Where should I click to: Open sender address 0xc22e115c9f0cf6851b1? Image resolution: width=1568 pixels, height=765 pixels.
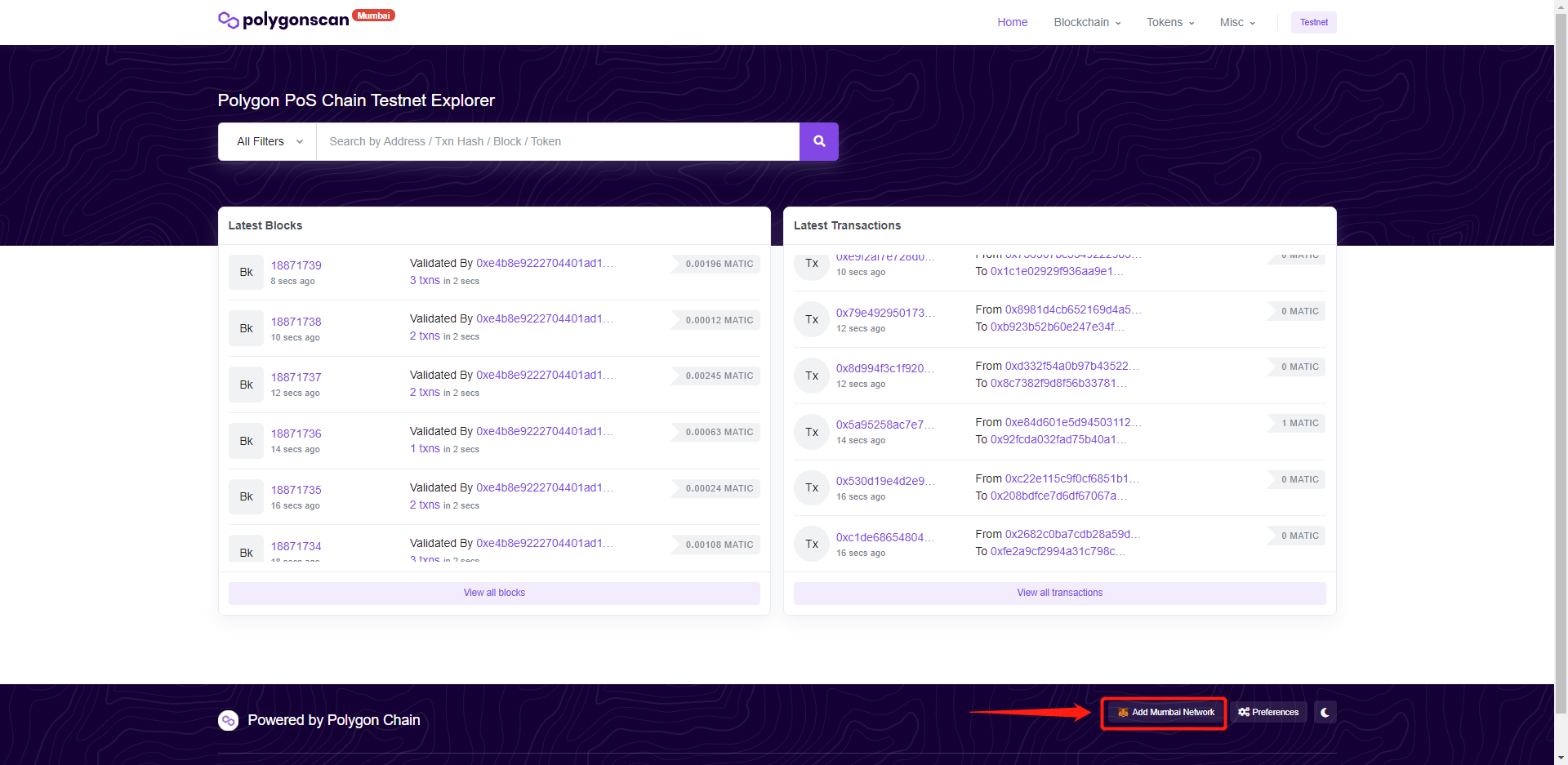click(x=1072, y=478)
